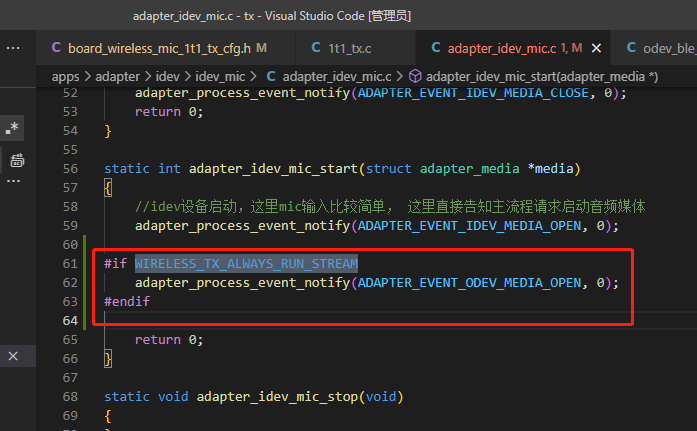Click the *media parameter on line 56
This screenshot has height=431, width=697.
tap(551, 169)
